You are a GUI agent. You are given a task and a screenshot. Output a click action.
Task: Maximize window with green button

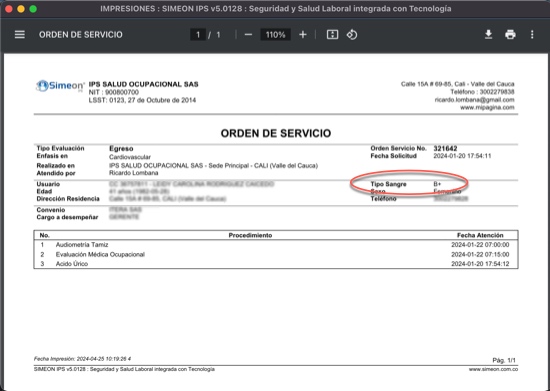[x=33, y=9]
